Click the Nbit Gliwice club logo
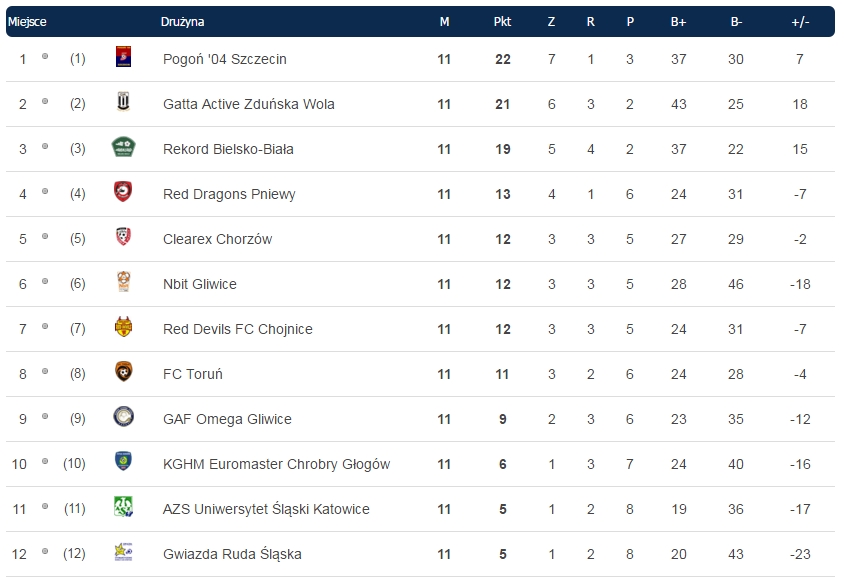Viewport: 845px width, 580px height. coord(123,283)
